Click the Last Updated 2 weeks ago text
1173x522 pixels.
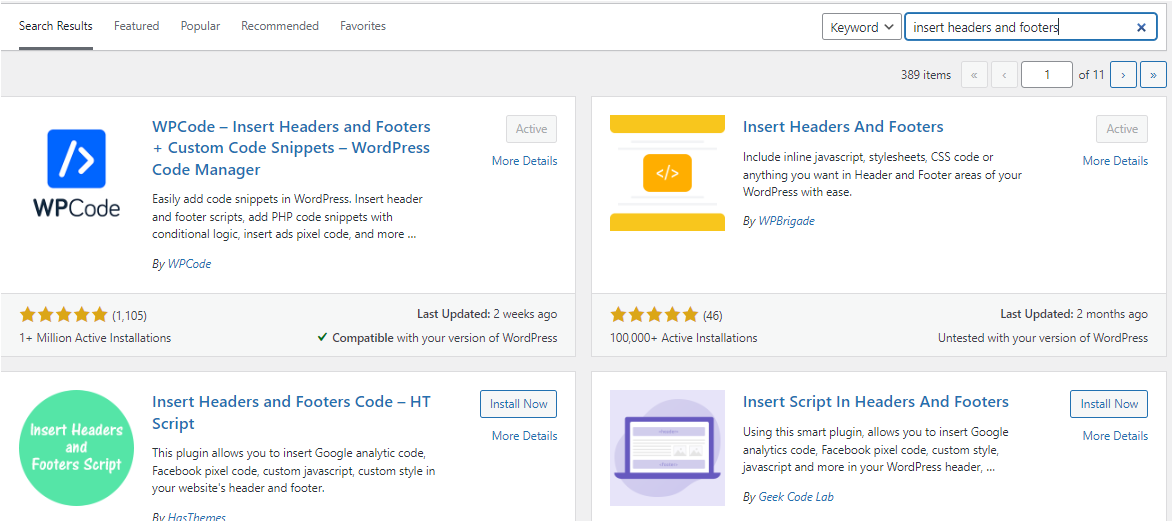[487, 314]
